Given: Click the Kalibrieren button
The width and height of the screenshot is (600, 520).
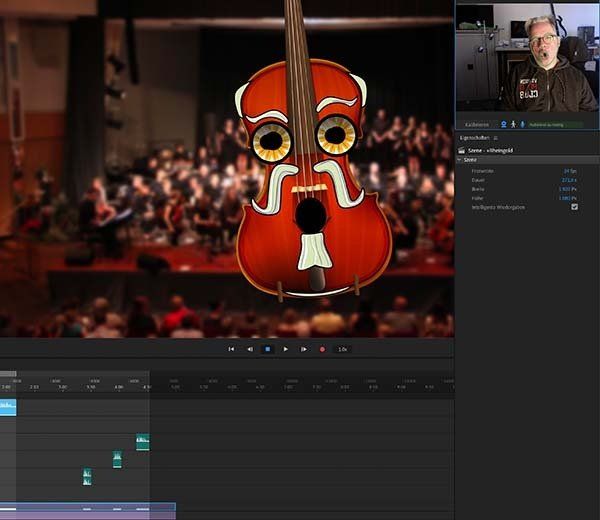Looking at the screenshot, I should tap(475, 124).
